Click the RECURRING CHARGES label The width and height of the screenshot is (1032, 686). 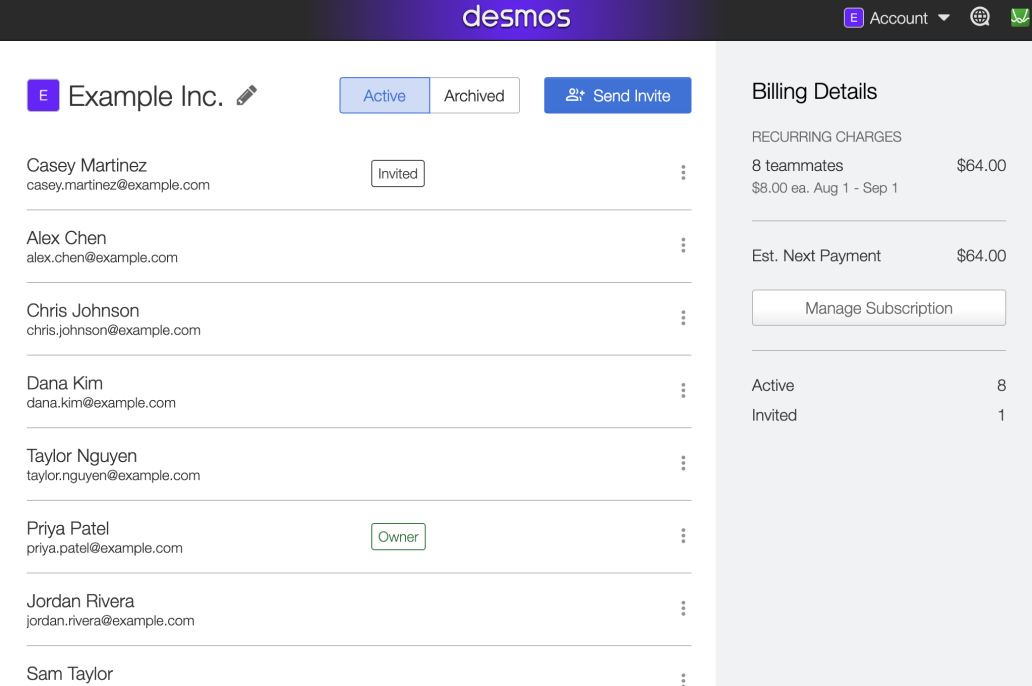coord(827,137)
